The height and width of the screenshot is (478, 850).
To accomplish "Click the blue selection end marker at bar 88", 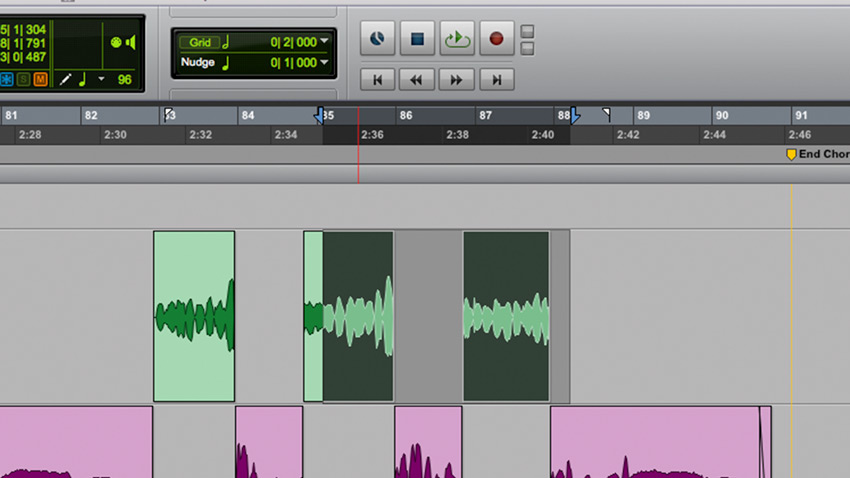I will 575,115.
